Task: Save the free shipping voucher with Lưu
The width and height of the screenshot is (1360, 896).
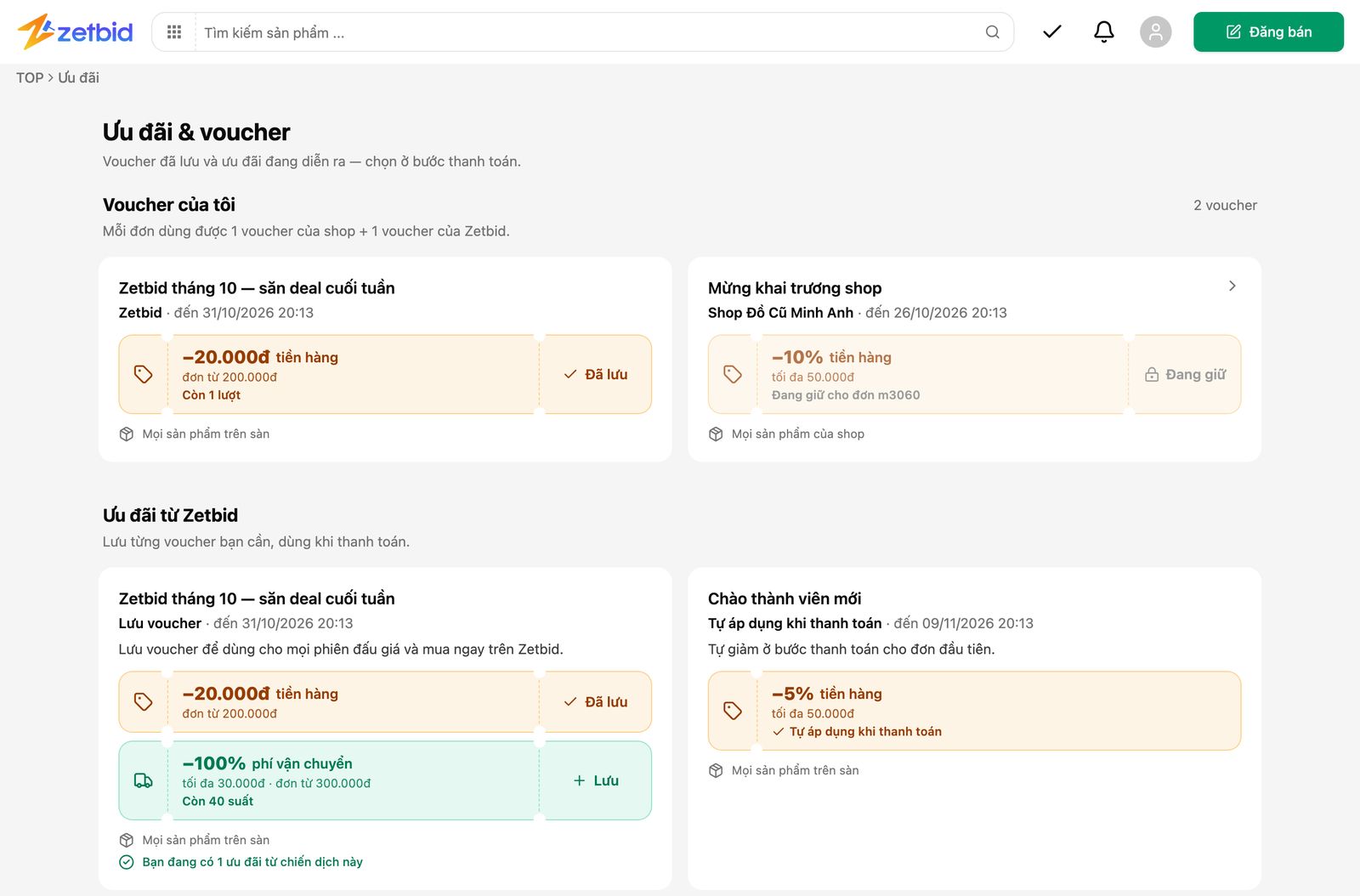Action: point(596,780)
